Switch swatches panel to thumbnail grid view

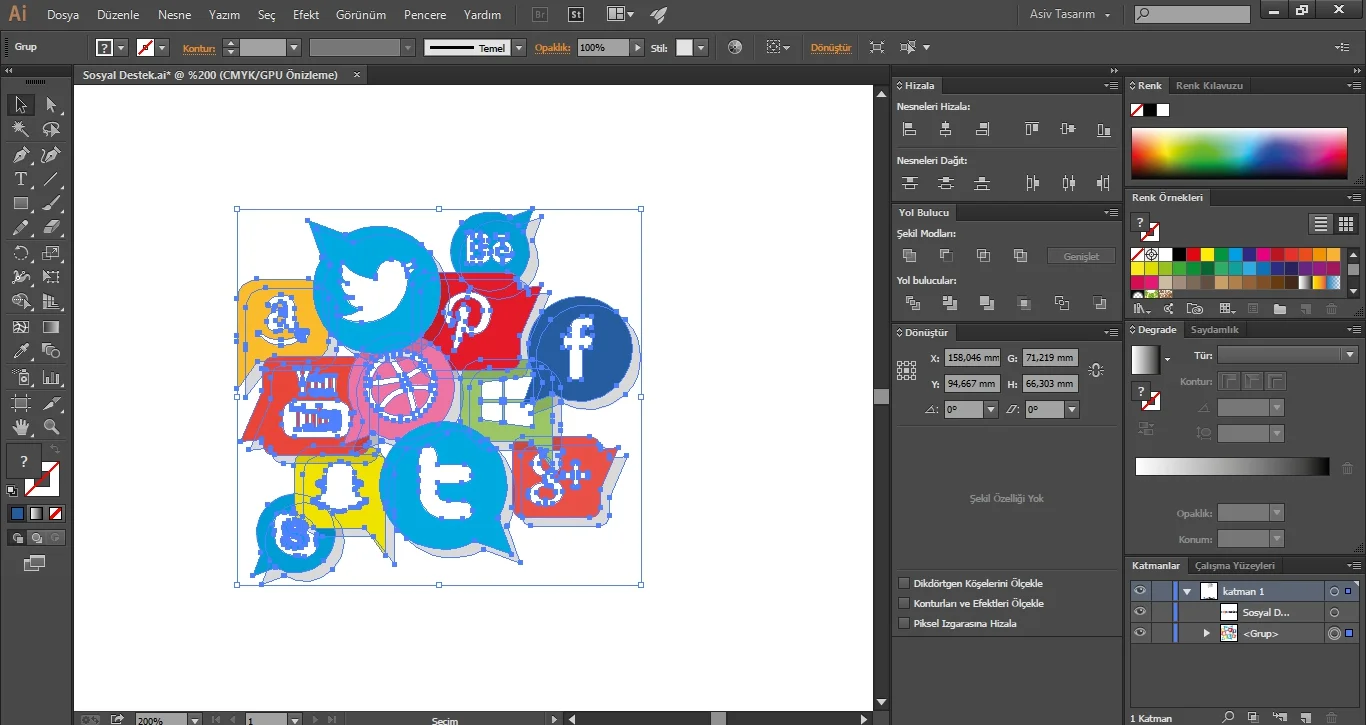click(x=1345, y=224)
